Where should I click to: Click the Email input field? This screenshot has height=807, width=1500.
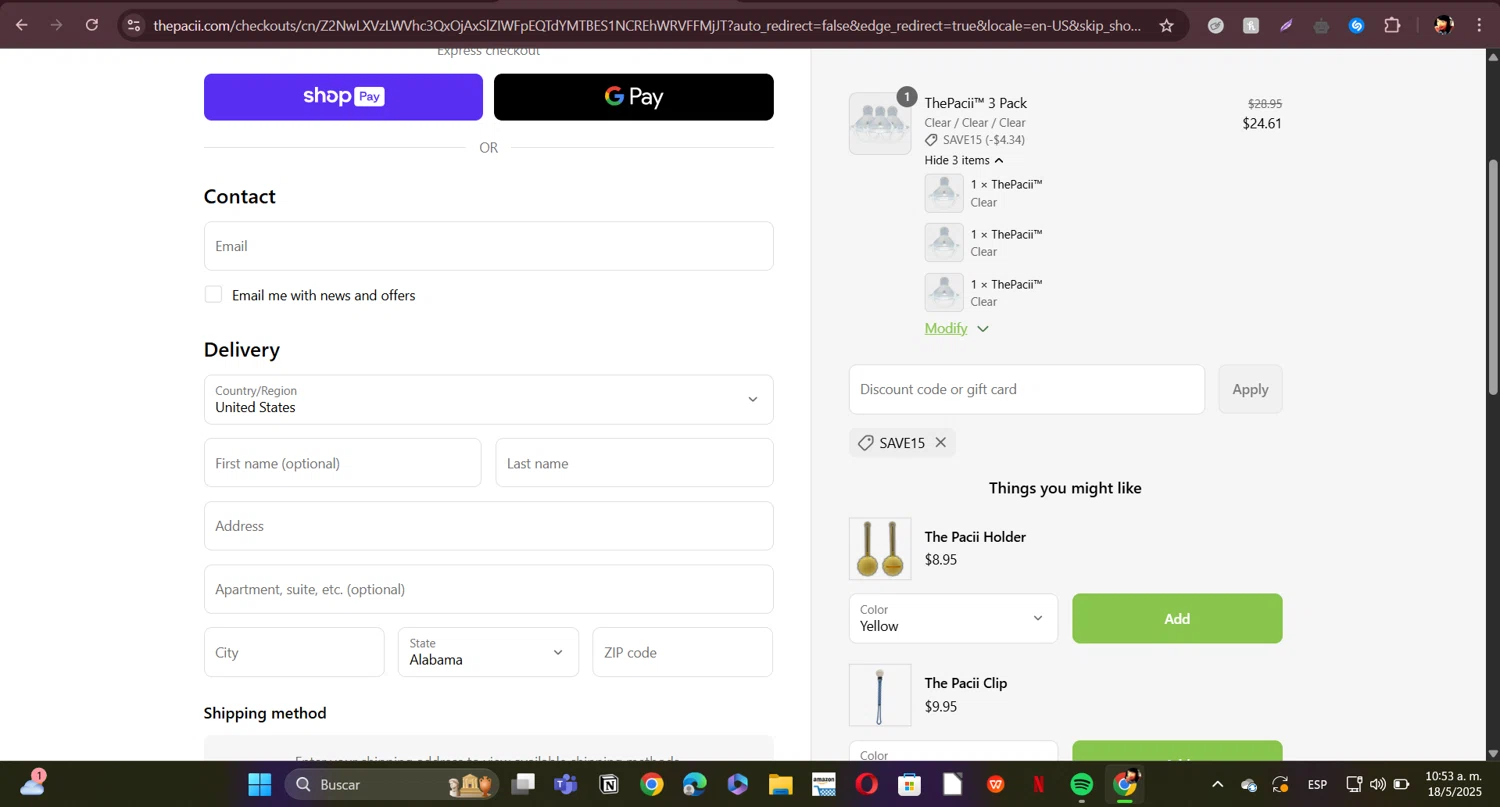[488, 246]
